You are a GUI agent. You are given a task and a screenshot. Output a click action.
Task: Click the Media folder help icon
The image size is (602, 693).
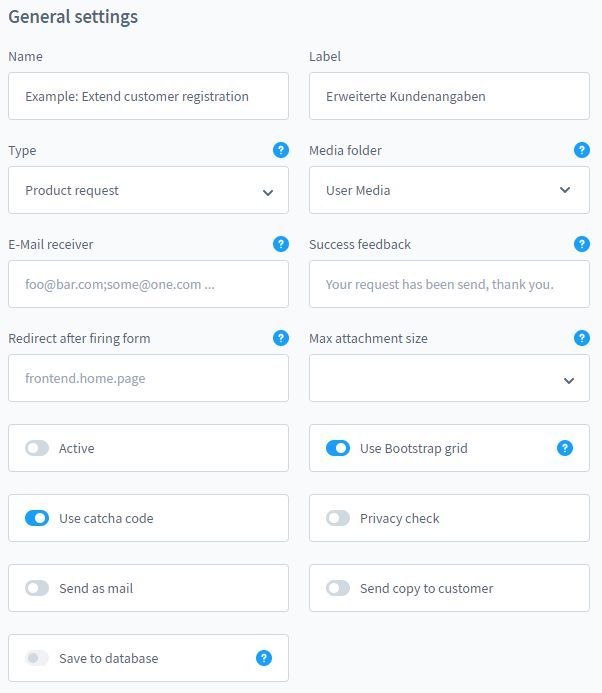point(582,150)
